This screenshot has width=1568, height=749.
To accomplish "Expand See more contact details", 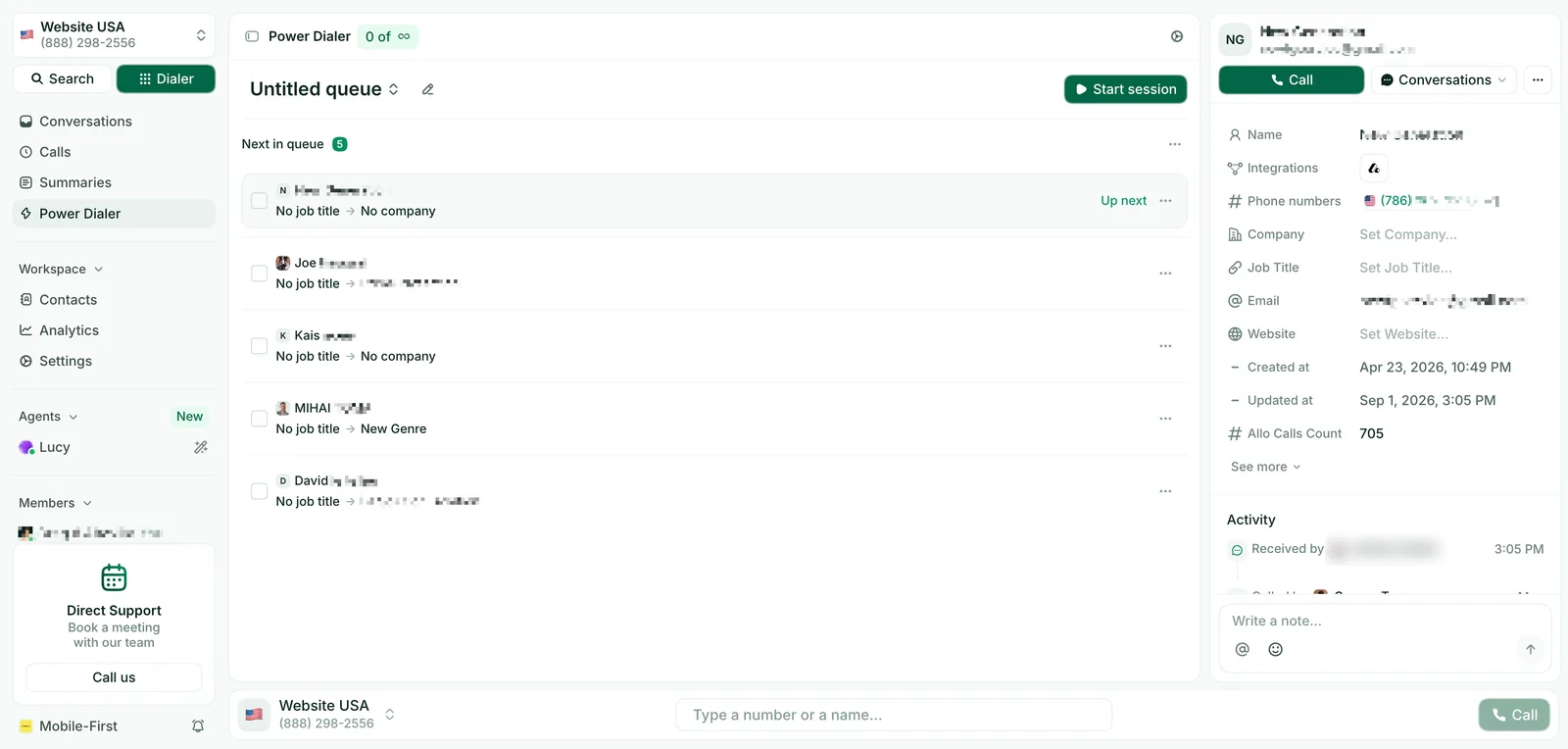I will (x=1265, y=467).
